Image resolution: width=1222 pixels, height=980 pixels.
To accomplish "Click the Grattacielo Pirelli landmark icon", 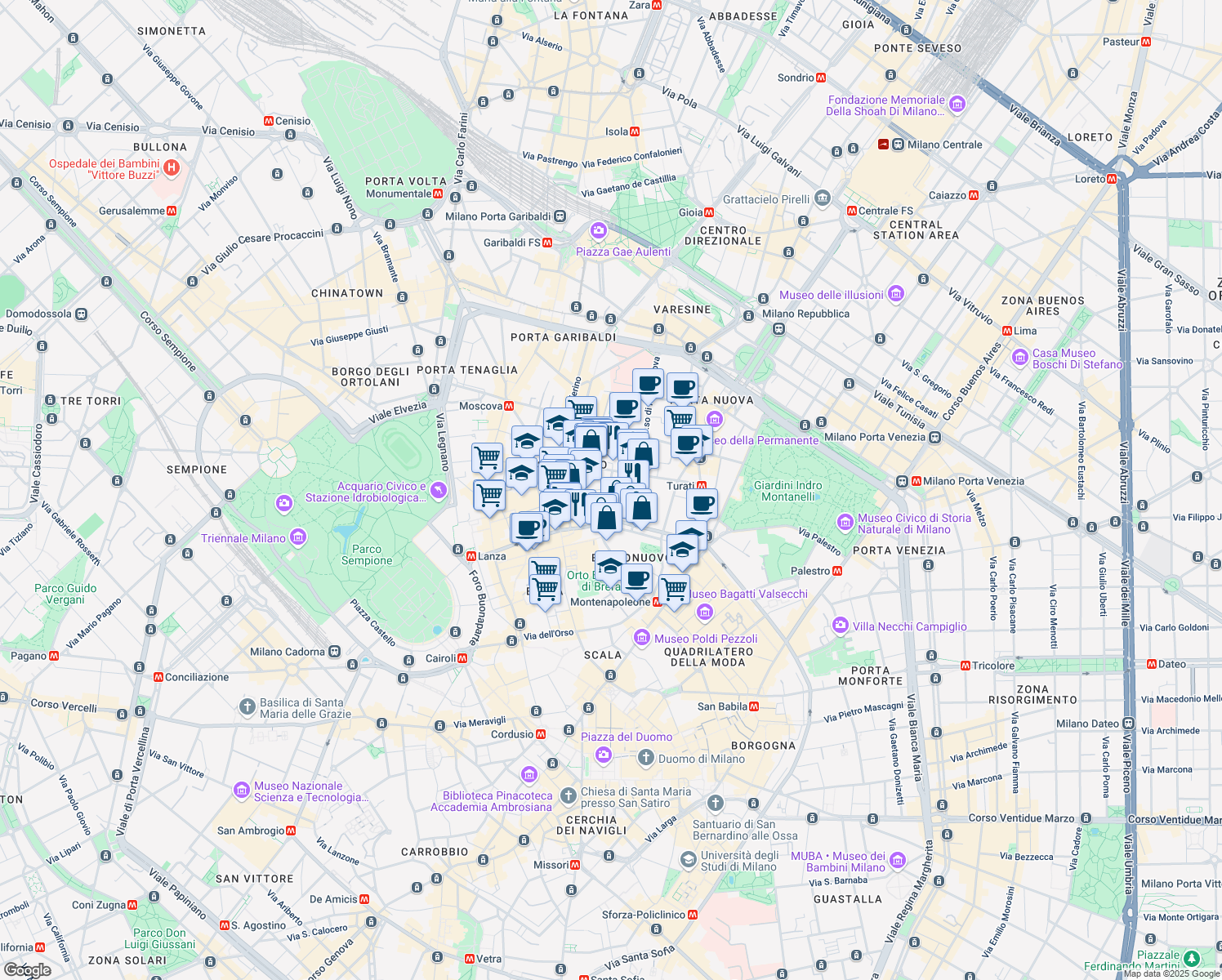I will click(823, 198).
